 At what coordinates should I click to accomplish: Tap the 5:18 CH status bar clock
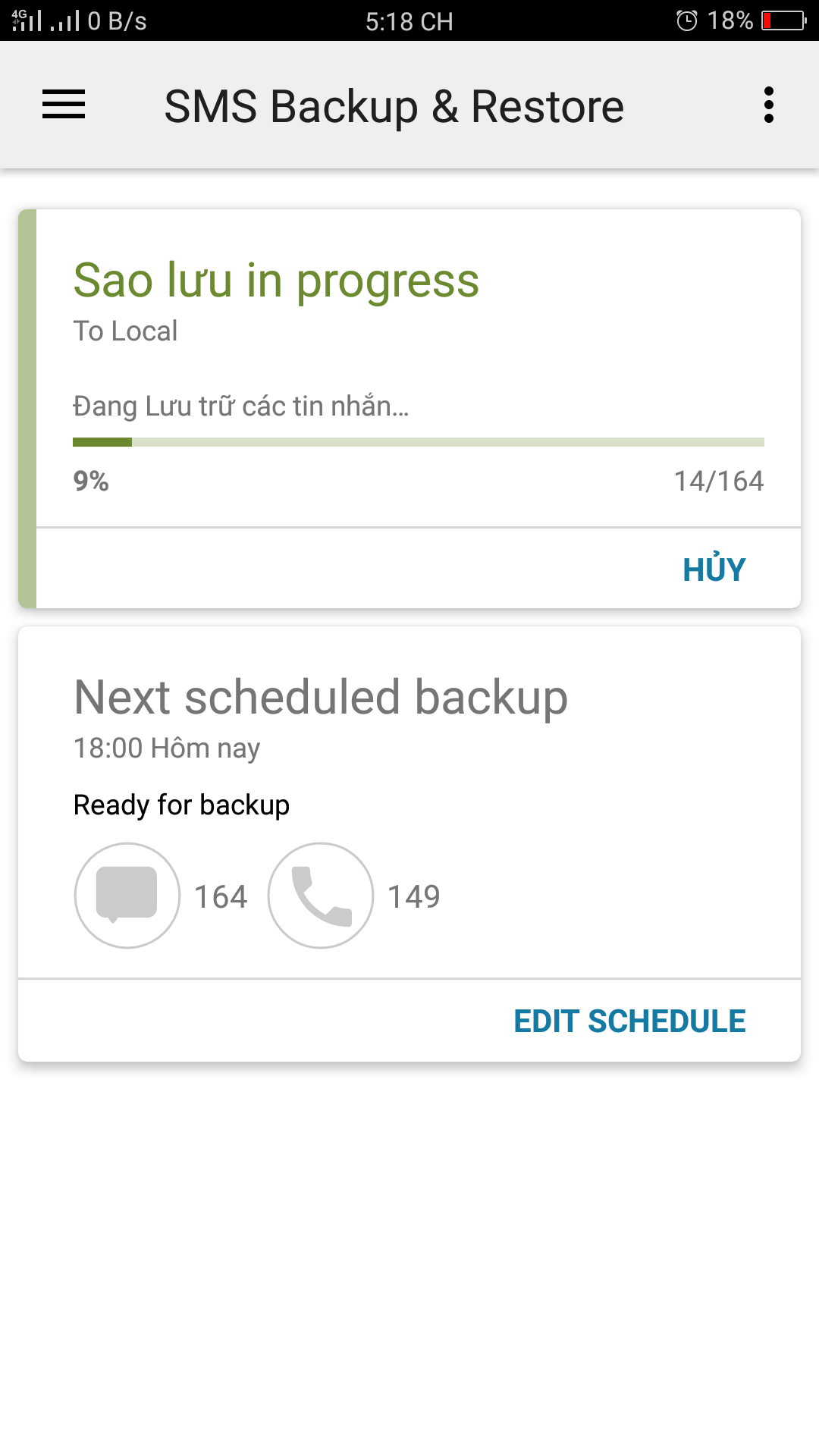point(409,21)
